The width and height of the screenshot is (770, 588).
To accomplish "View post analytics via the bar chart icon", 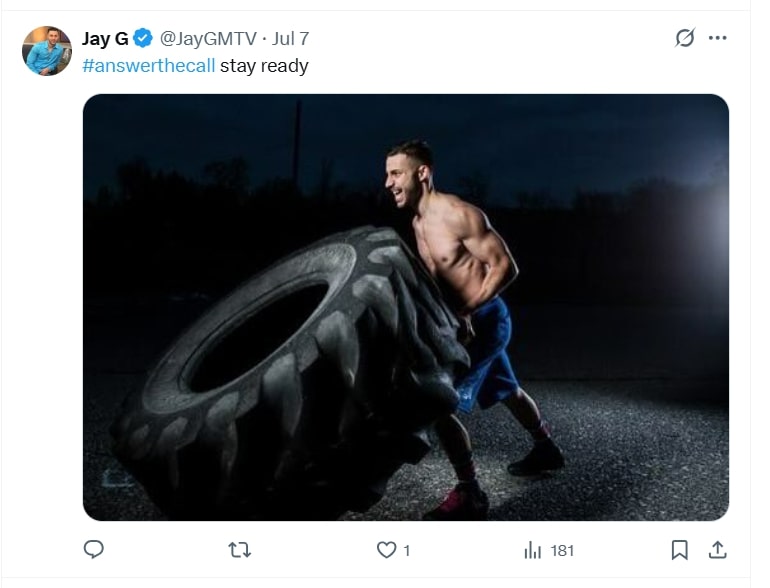I will click(532, 550).
